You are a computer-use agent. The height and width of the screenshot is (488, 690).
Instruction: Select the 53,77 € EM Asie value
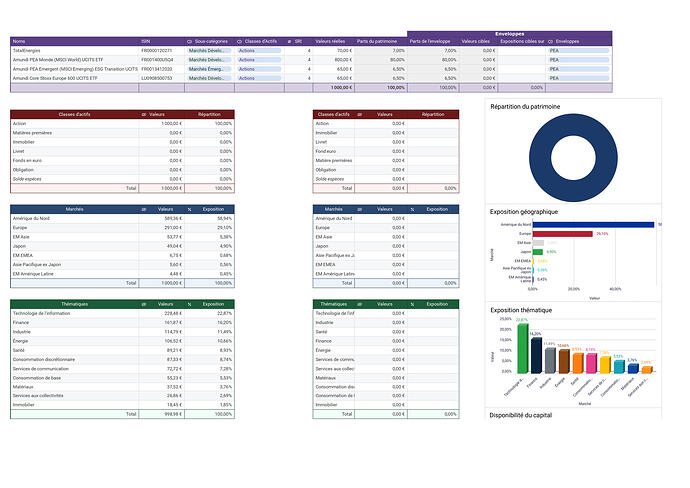click(x=161, y=237)
